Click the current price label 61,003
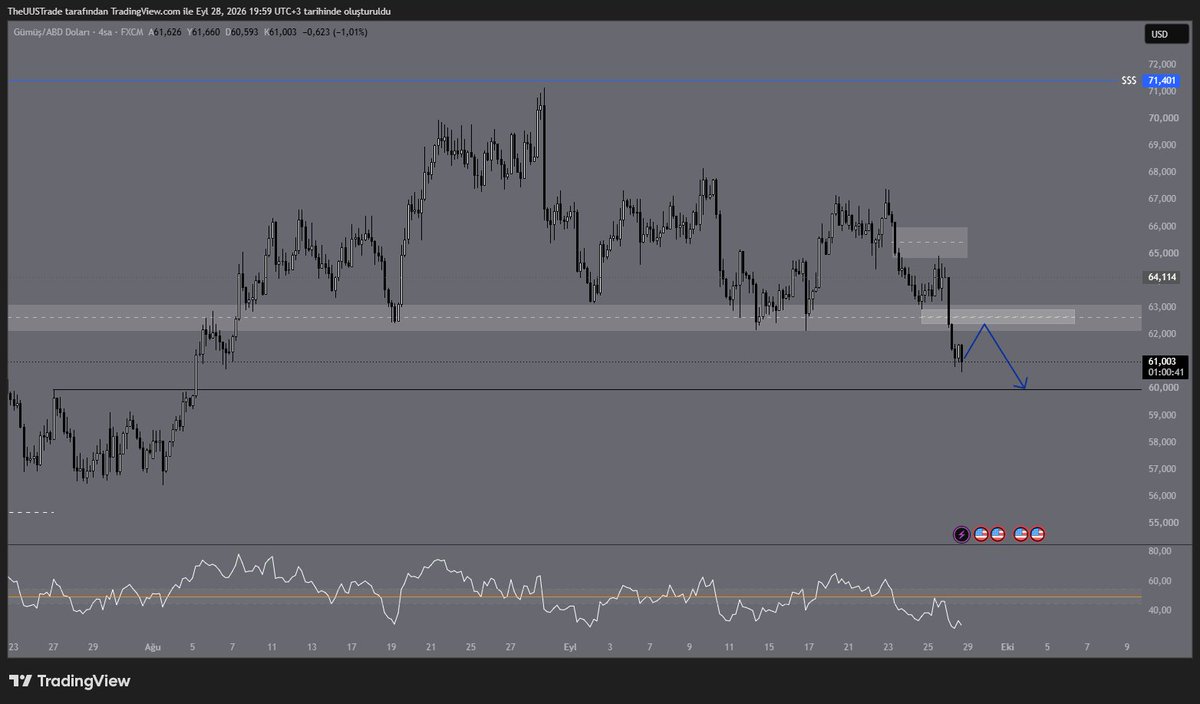1200x704 pixels. tap(1162, 361)
